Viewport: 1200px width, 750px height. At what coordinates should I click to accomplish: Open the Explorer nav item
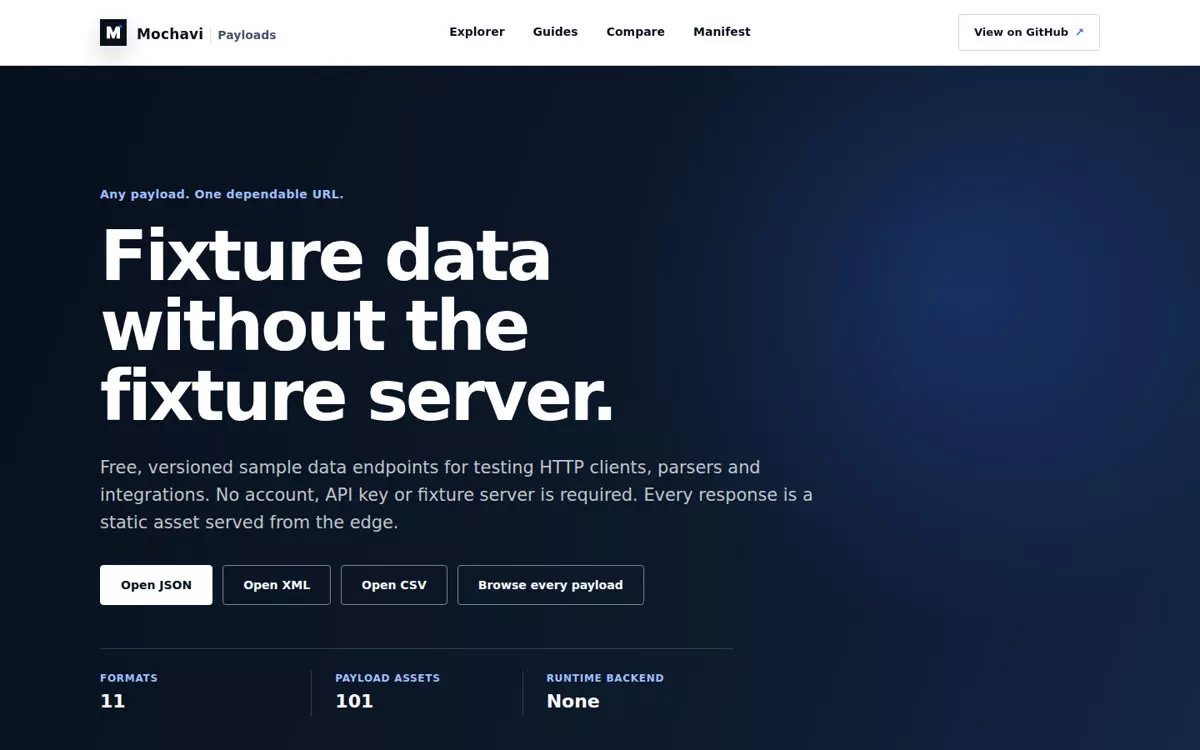(477, 32)
